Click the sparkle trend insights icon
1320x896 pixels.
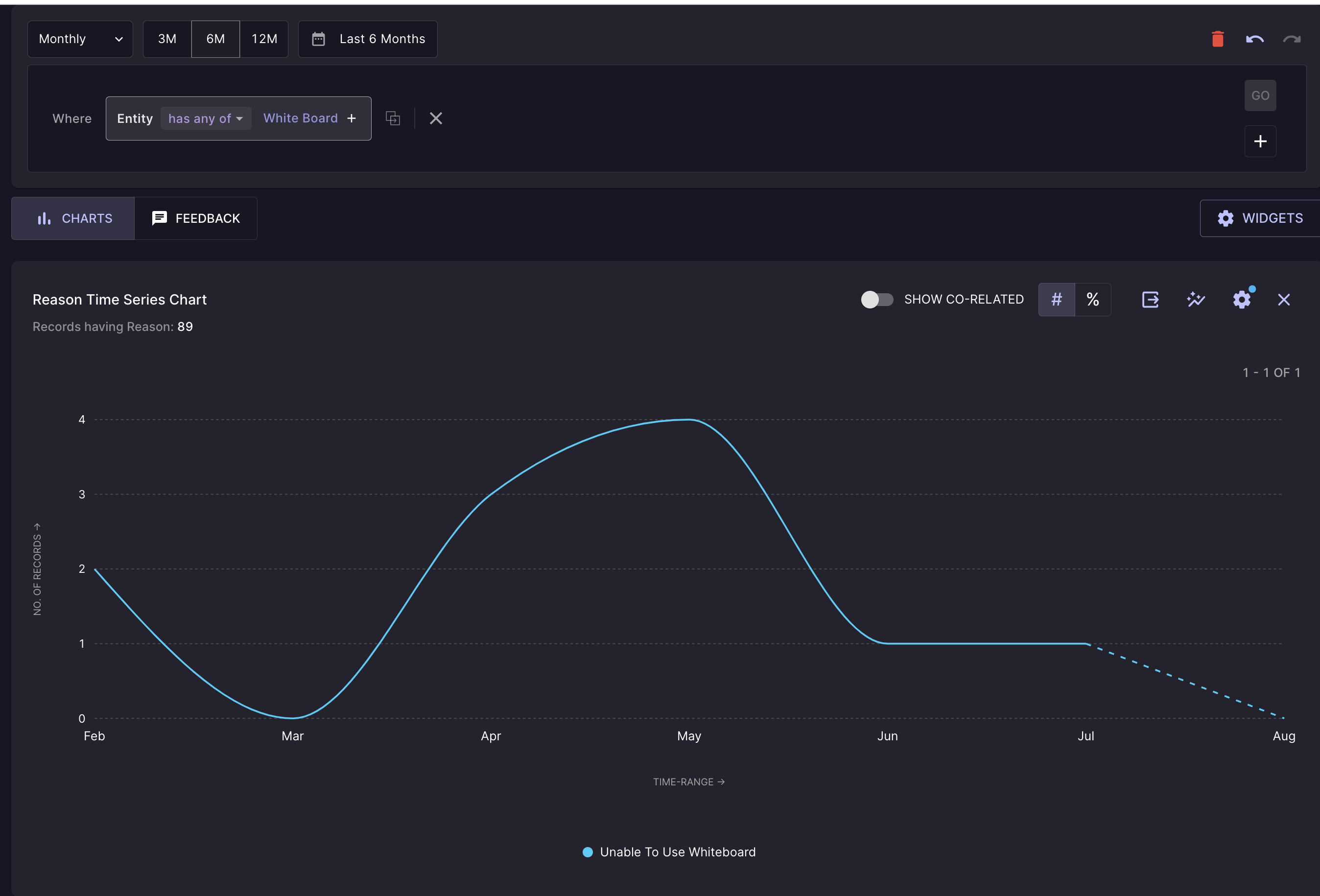click(1196, 300)
